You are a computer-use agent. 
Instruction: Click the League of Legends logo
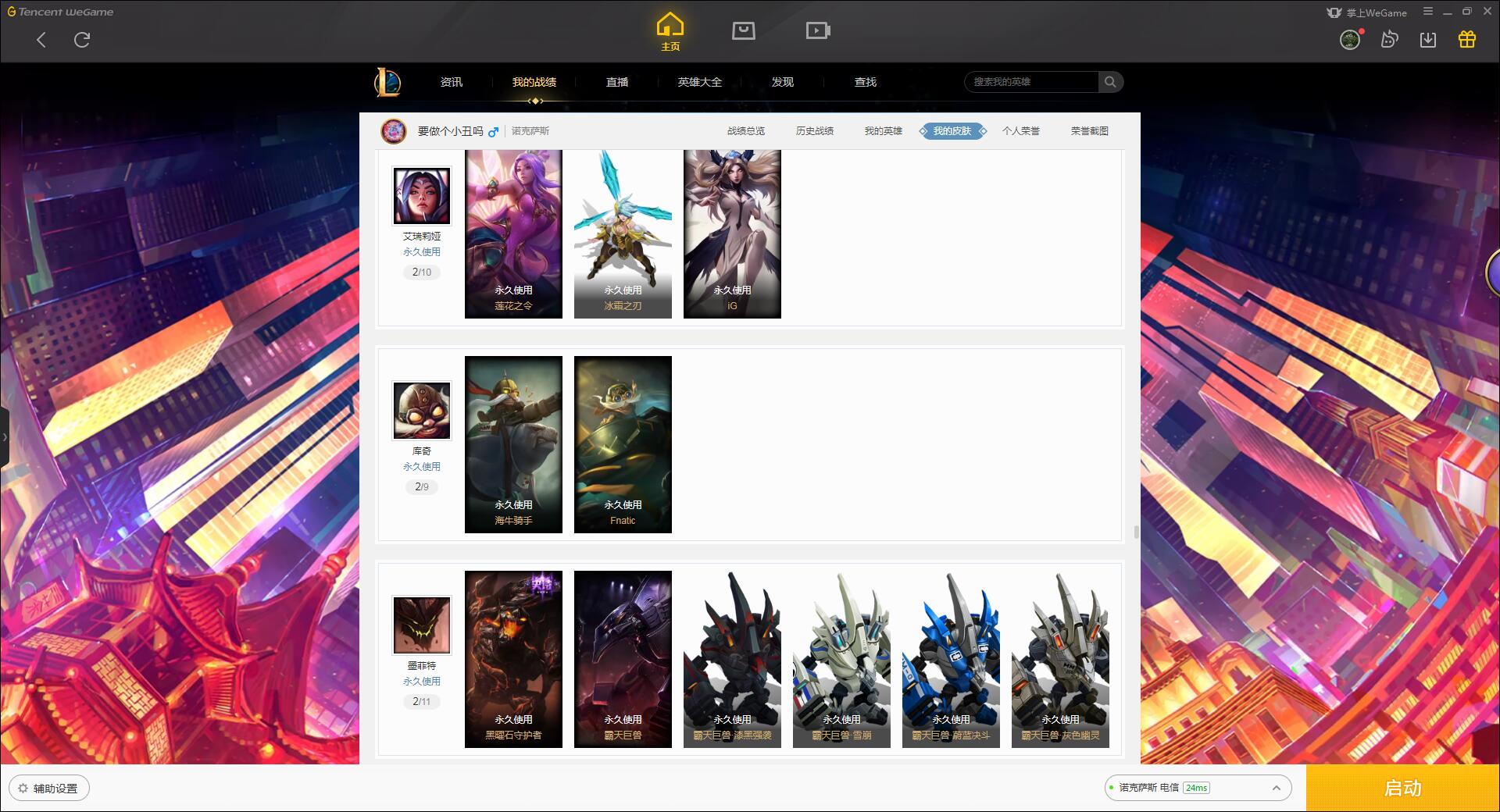[387, 82]
